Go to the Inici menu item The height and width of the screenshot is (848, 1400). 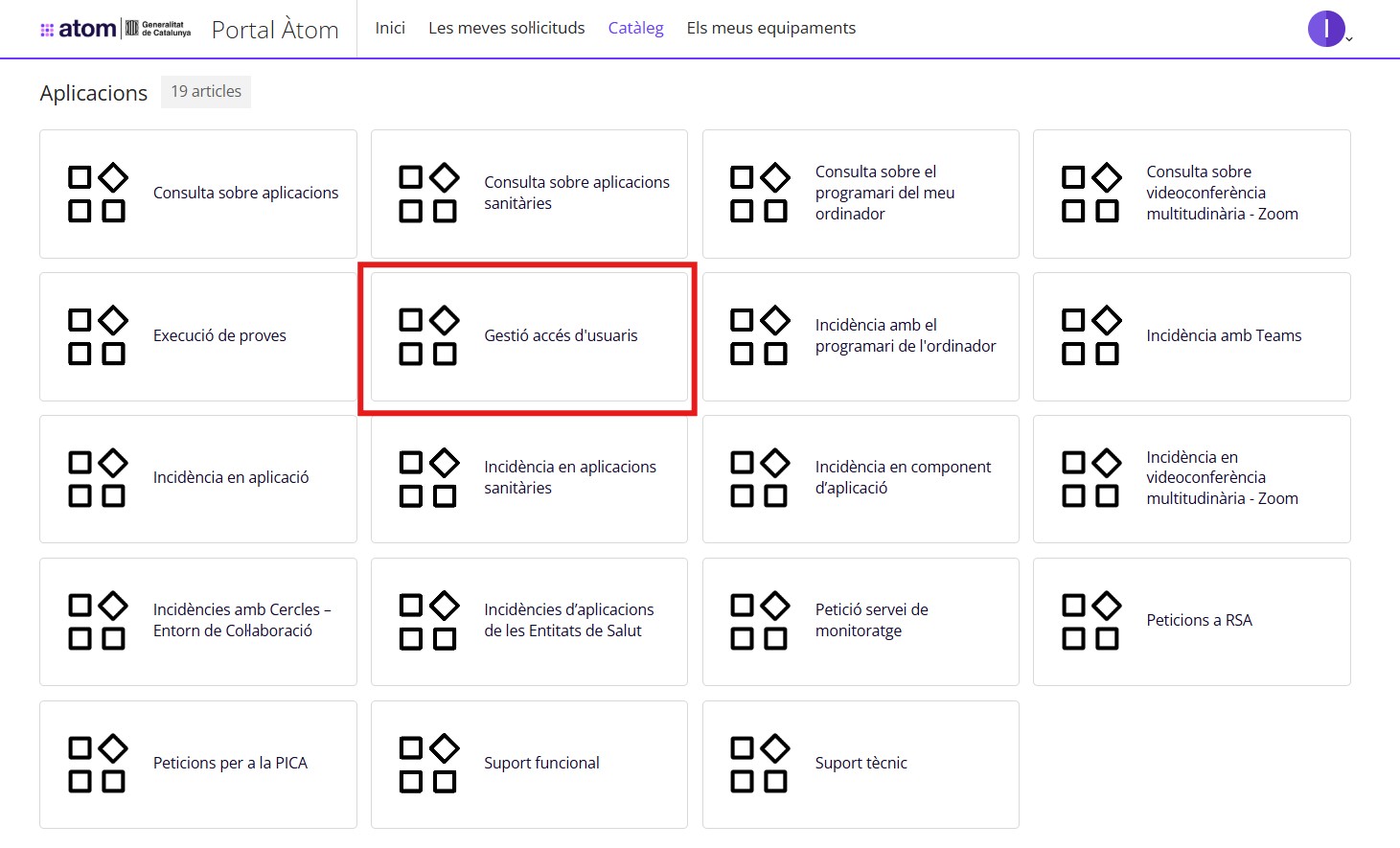[390, 28]
